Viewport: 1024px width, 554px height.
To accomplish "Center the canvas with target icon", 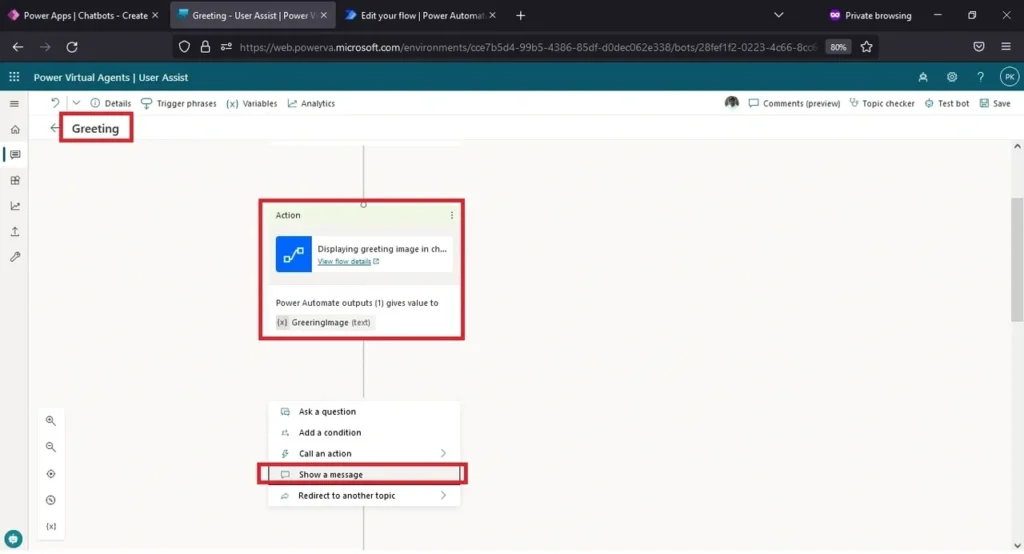I will (x=51, y=474).
